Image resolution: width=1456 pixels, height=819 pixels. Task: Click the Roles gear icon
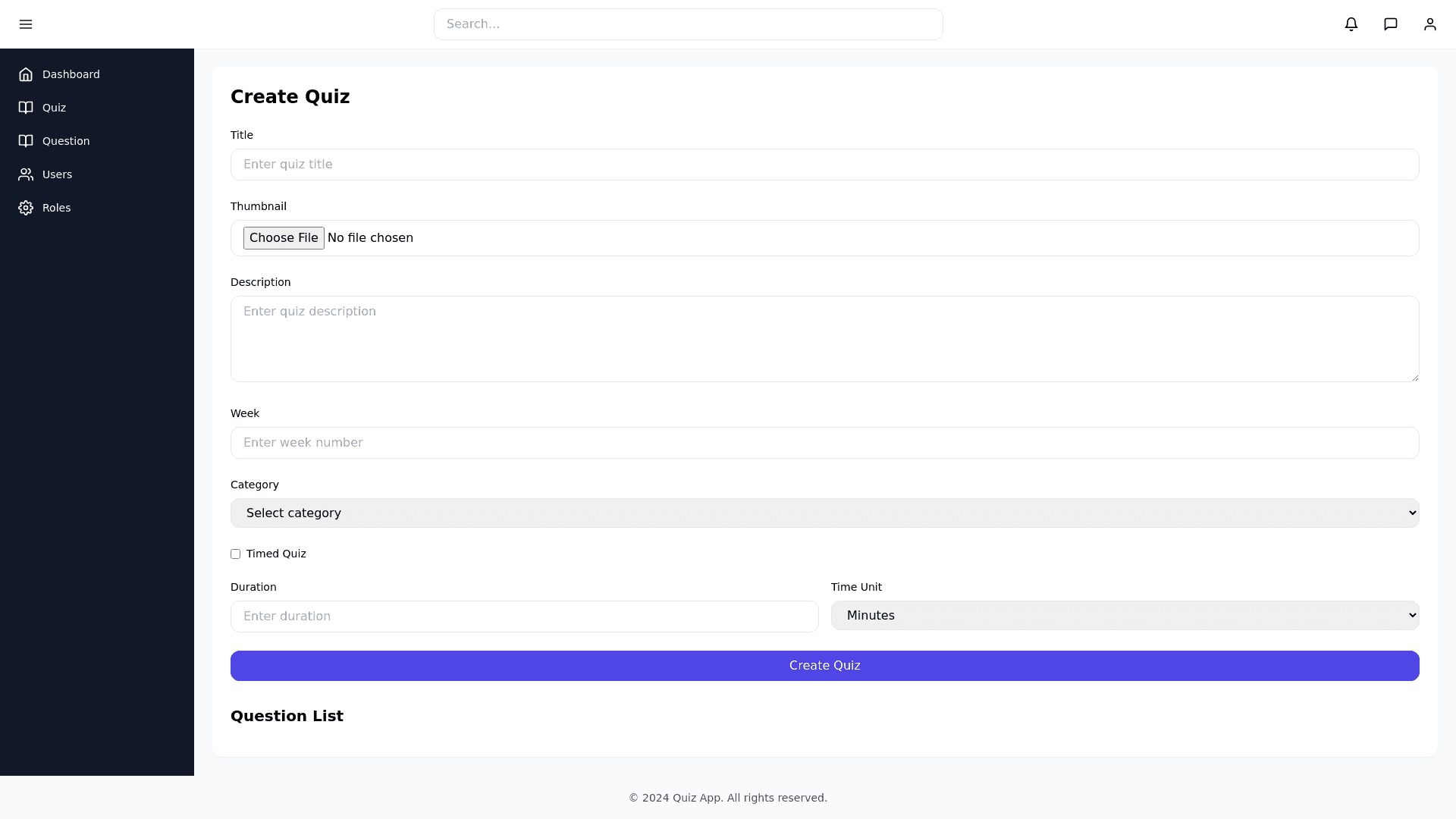tap(26, 208)
